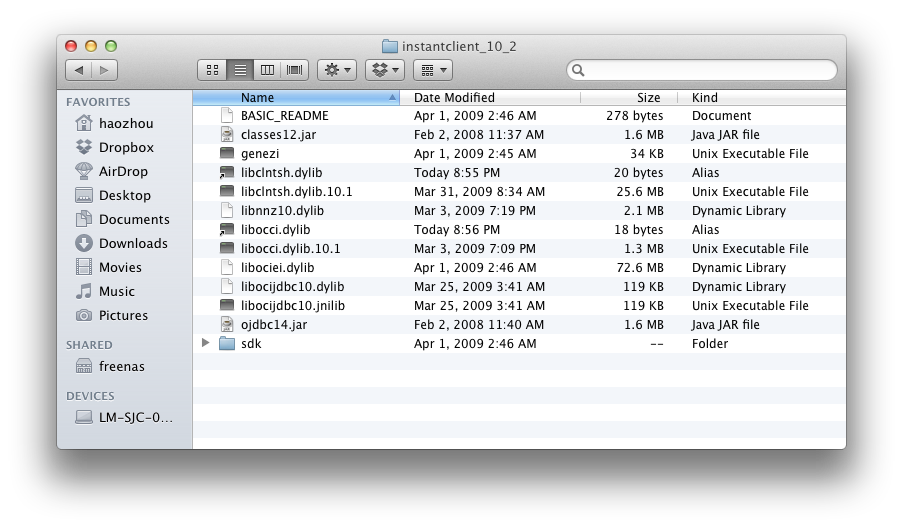Switch to icon view
The image size is (903, 528).
212,70
